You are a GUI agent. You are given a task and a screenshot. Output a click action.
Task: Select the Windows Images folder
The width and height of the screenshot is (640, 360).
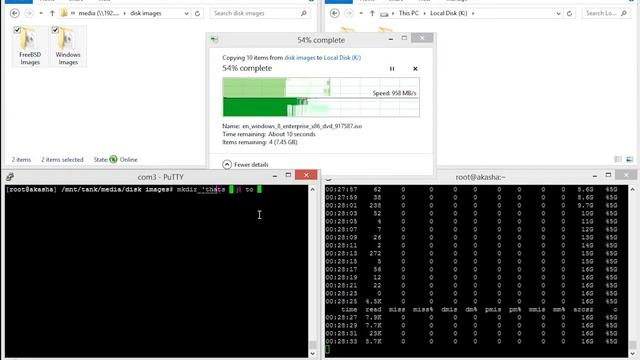pos(68,46)
